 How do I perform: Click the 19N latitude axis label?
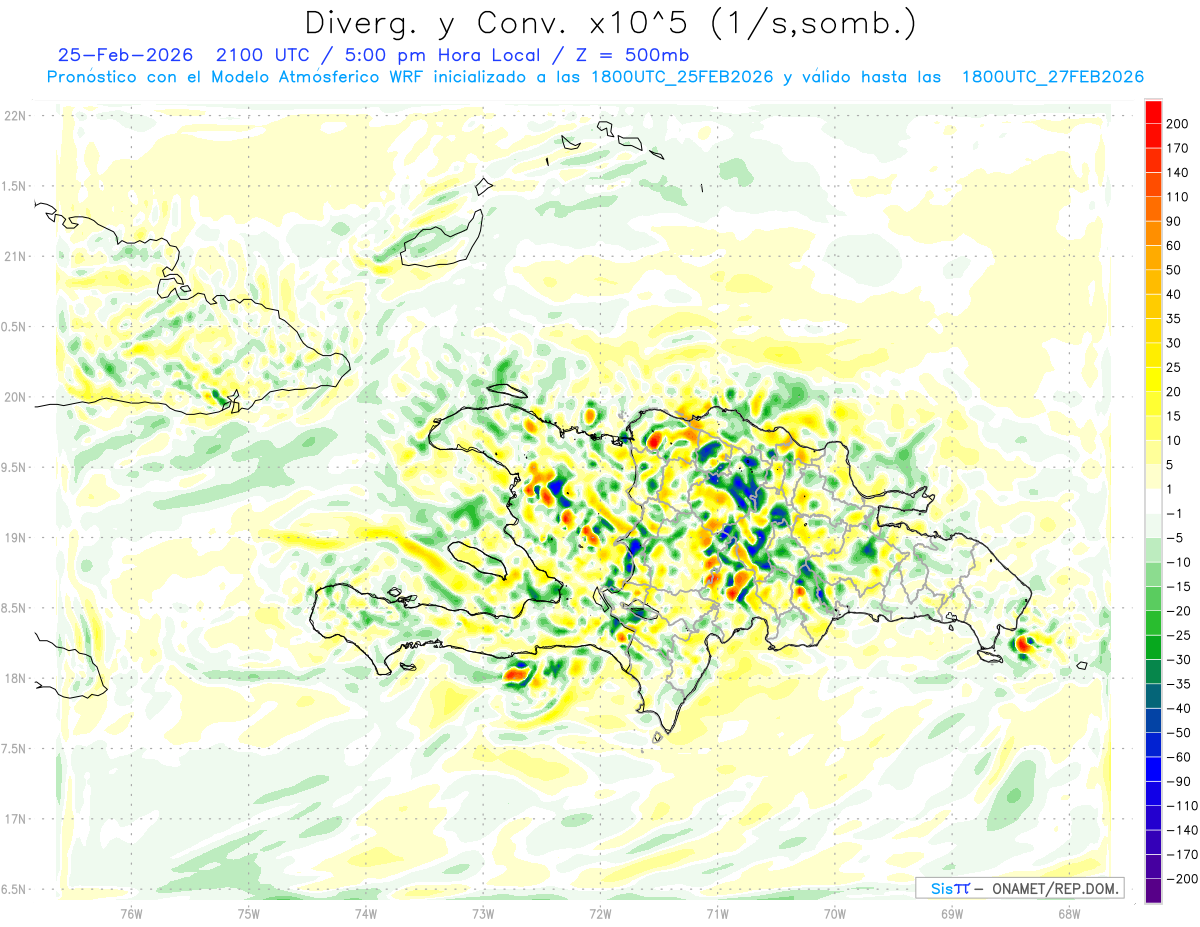point(15,538)
